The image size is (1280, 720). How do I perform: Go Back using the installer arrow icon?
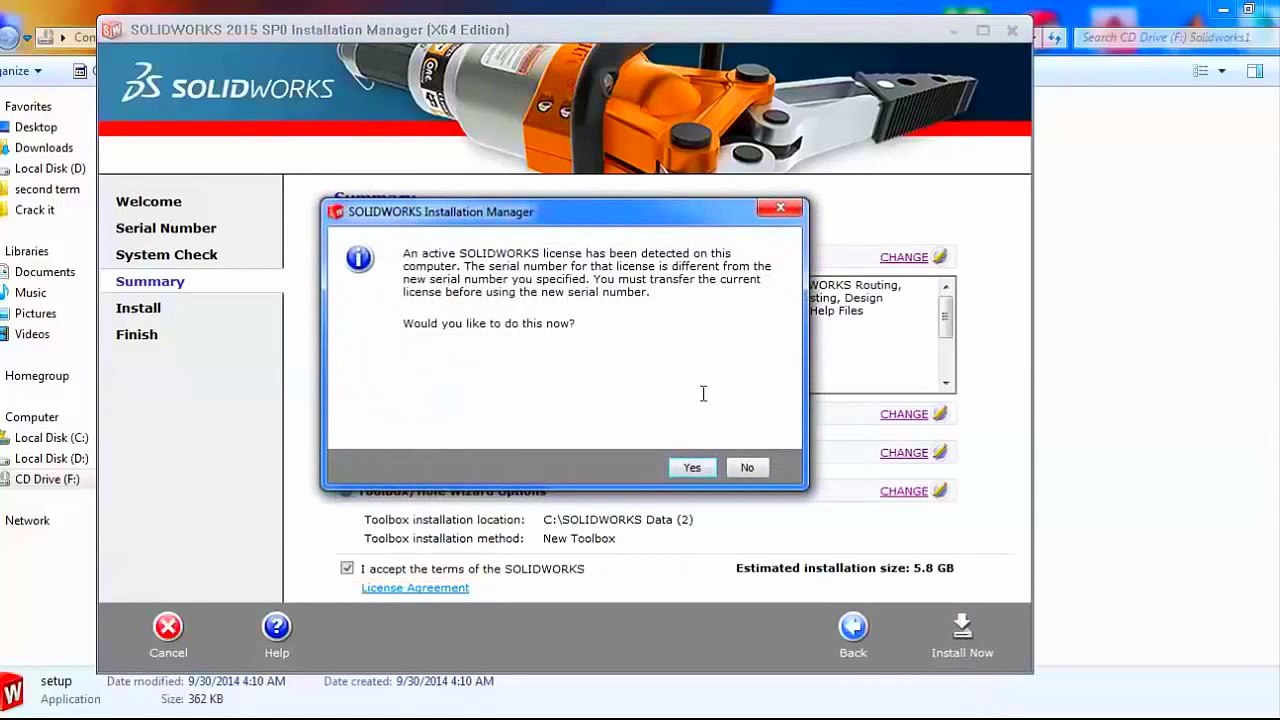(x=853, y=627)
